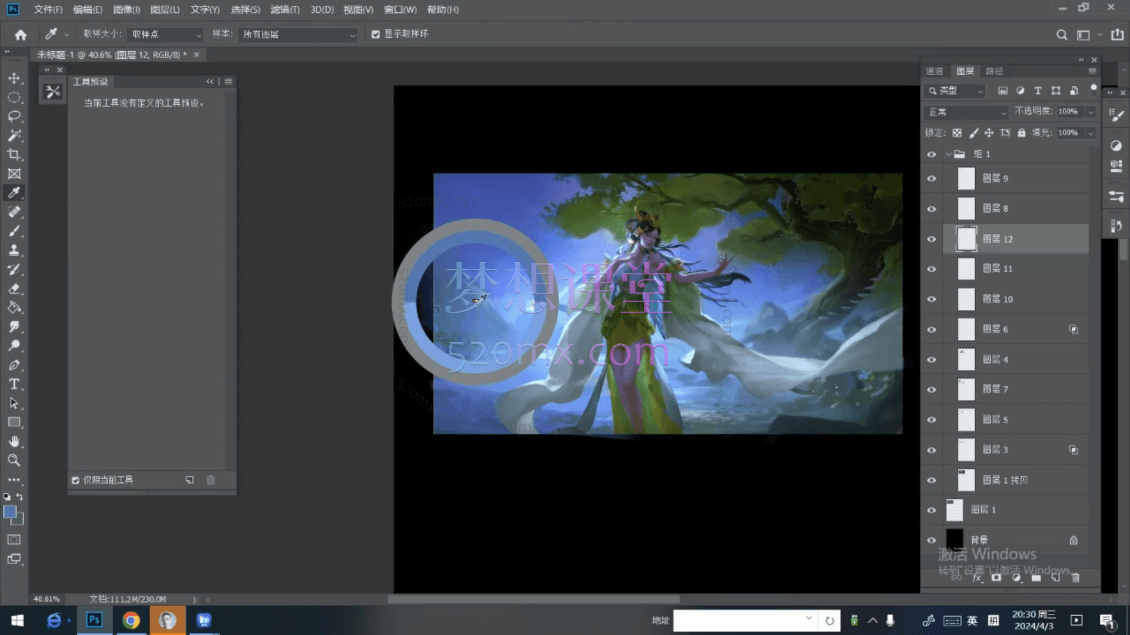The height and width of the screenshot is (635, 1130).
Task: Select the Crop tool
Action: 14,154
